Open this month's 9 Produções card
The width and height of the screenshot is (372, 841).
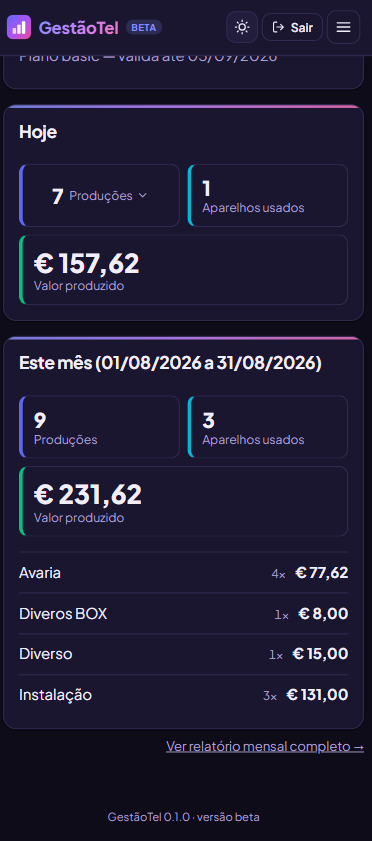click(x=99, y=427)
